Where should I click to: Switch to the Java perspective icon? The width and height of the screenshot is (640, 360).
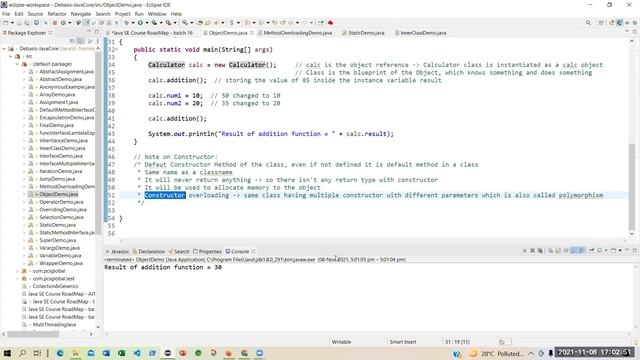(x=620, y=23)
